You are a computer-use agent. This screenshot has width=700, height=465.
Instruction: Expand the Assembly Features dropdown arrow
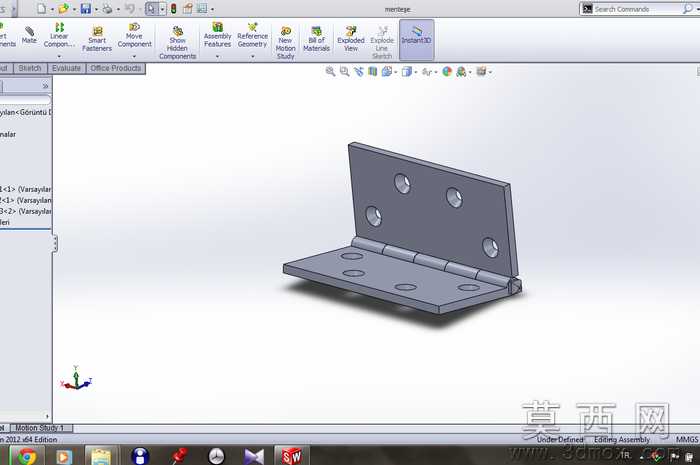click(217, 57)
